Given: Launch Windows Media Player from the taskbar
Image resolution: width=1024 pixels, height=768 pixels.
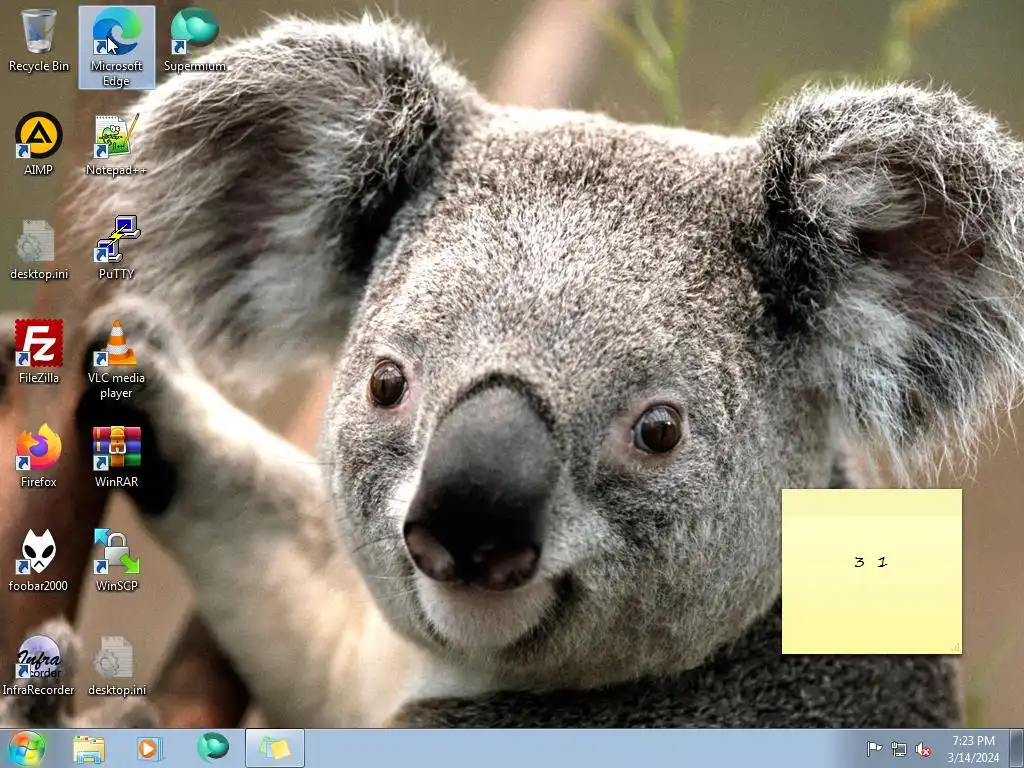Looking at the screenshot, I should [x=149, y=749].
